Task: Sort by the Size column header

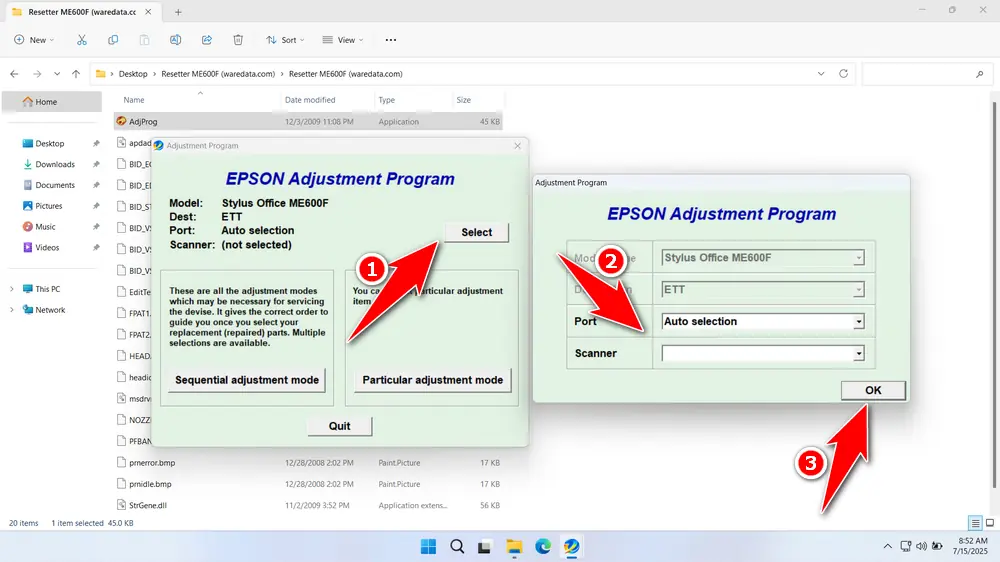Action: [x=464, y=100]
